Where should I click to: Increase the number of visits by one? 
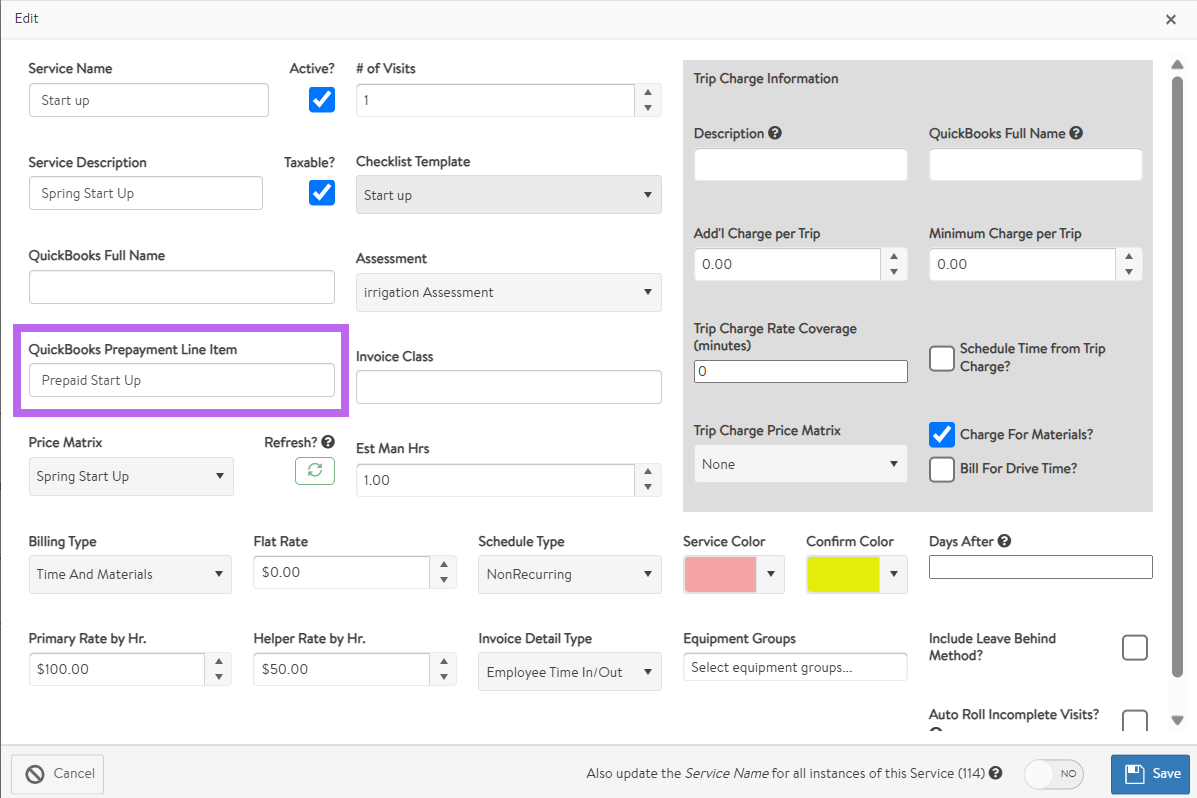648,92
